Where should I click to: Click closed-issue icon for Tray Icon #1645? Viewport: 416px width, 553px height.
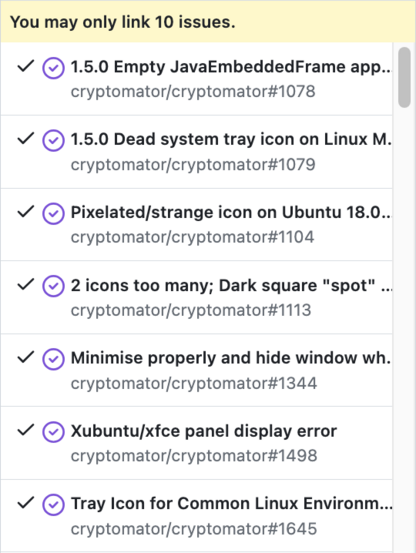click(x=53, y=505)
